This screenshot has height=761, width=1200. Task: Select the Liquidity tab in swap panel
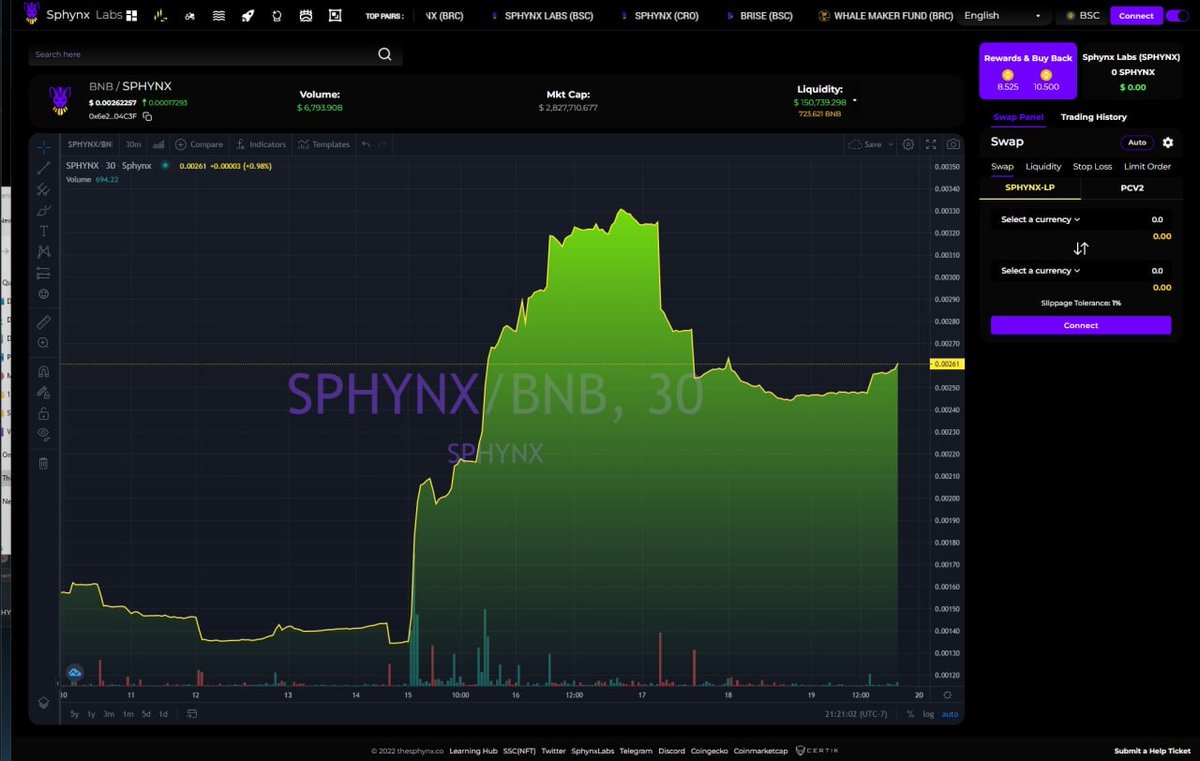(1043, 167)
